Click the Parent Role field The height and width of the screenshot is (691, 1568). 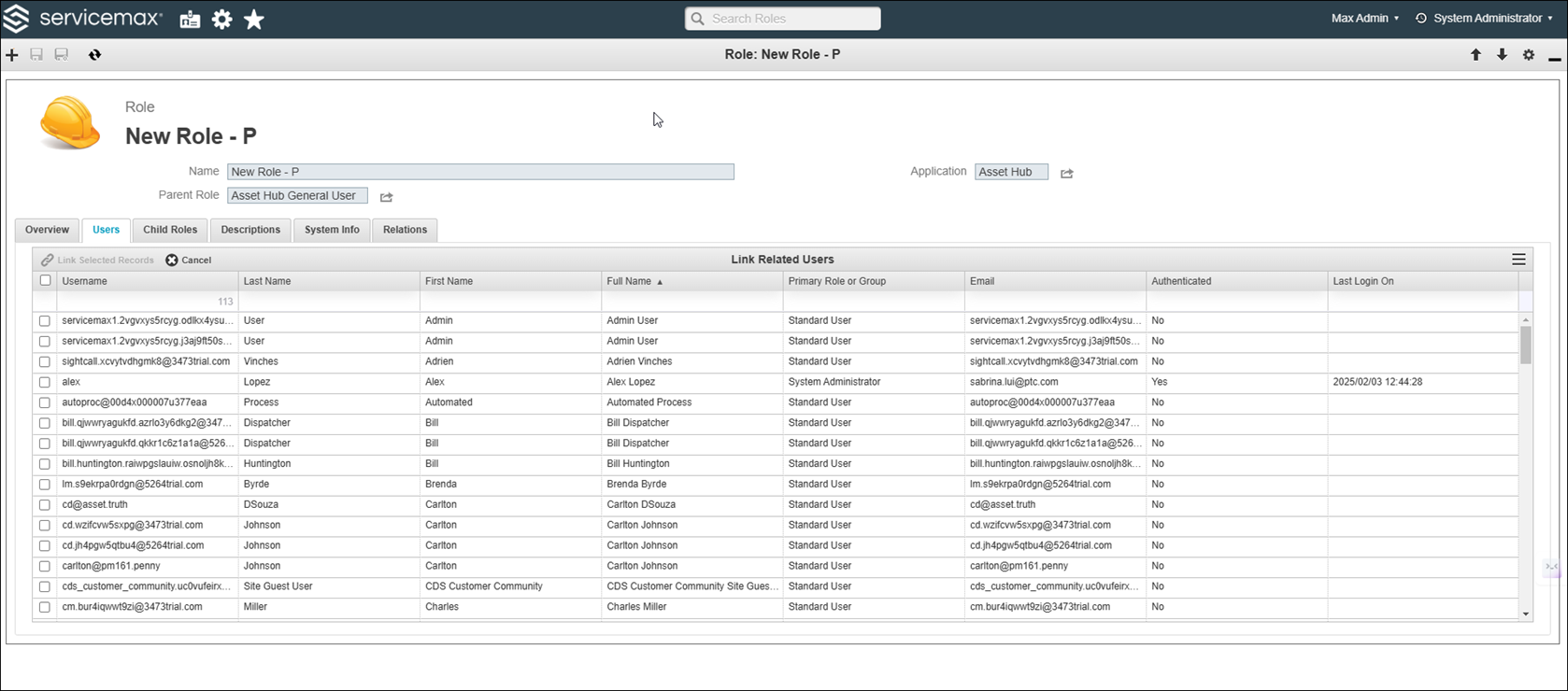pyautogui.click(x=297, y=196)
